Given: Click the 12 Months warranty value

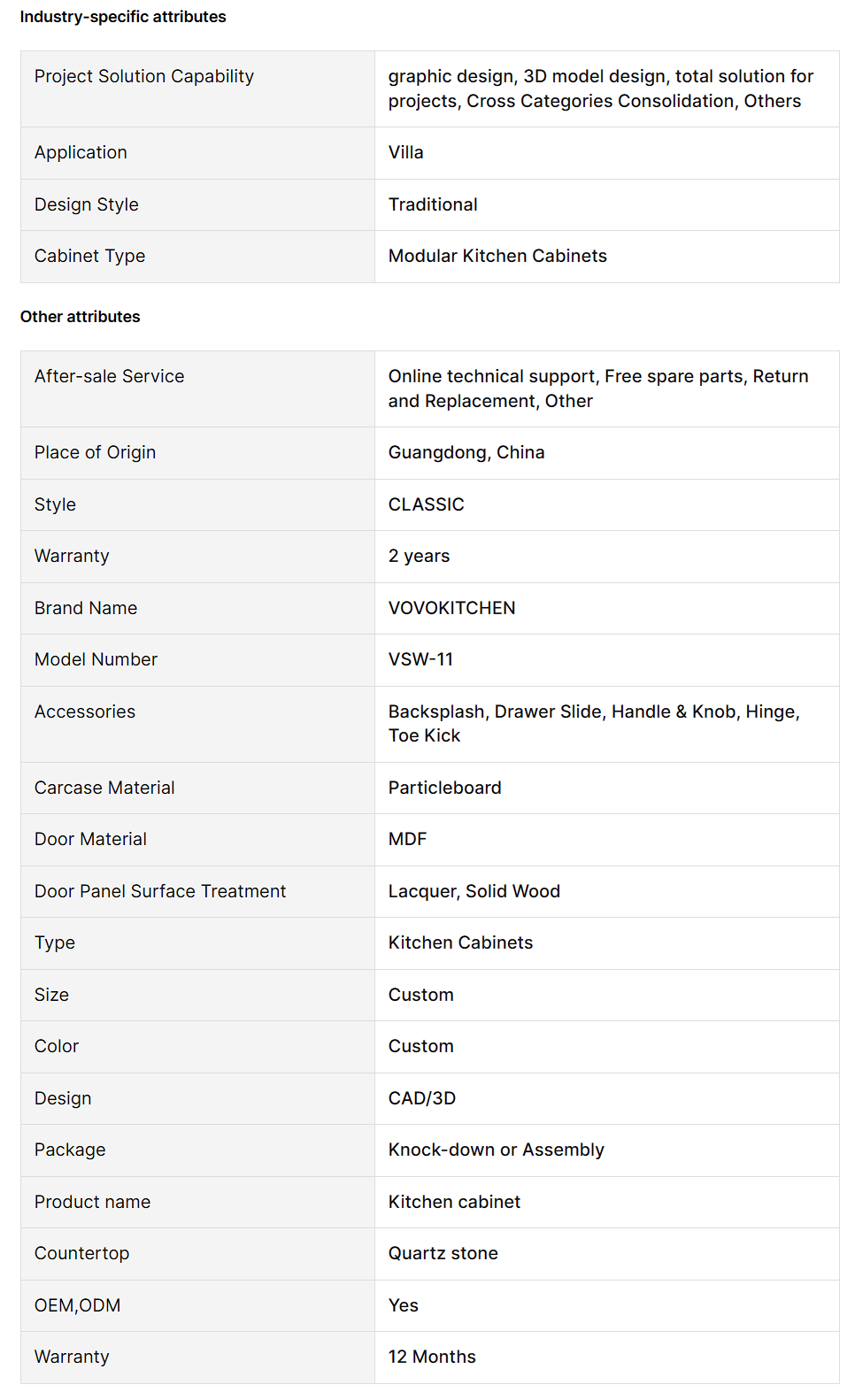Looking at the screenshot, I should (x=432, y=1358).
